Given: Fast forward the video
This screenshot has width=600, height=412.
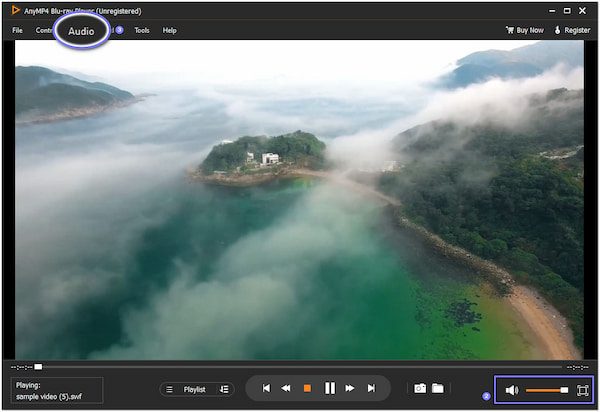Looking at the screenshot, I should (350, 388).
